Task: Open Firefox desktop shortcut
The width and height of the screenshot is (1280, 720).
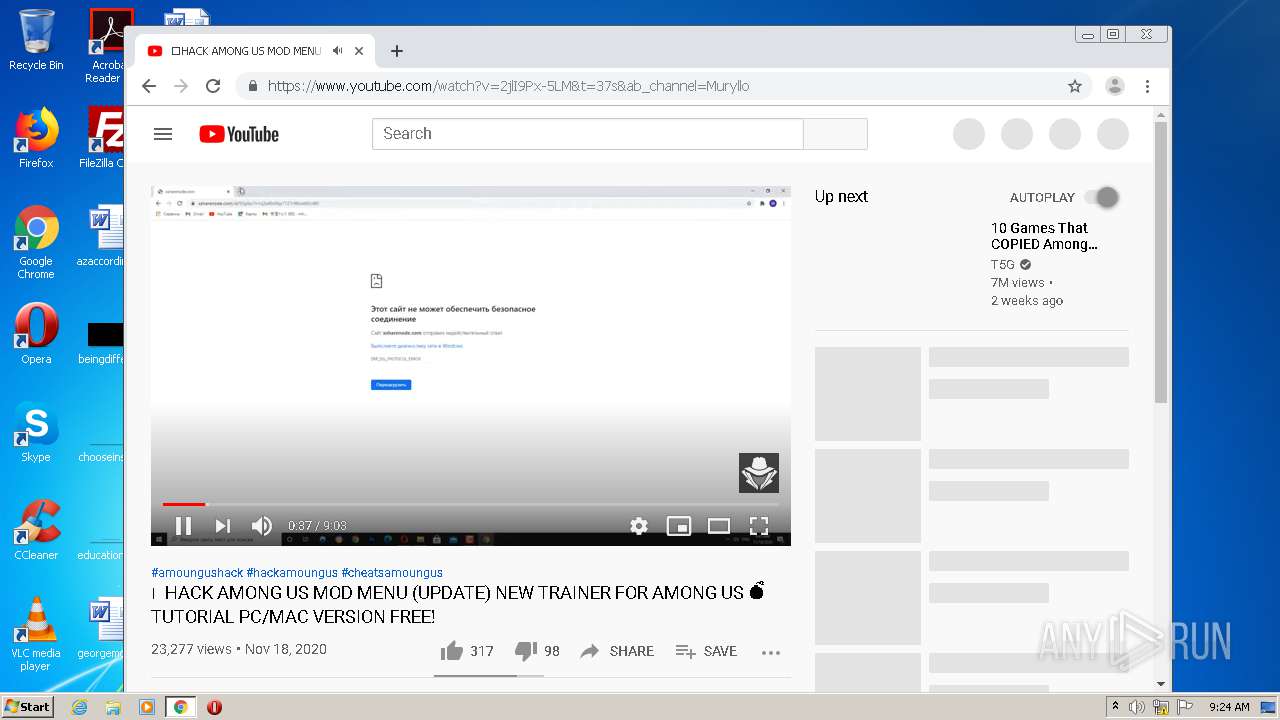Action: pyautogui.click(x=36, y=138)
